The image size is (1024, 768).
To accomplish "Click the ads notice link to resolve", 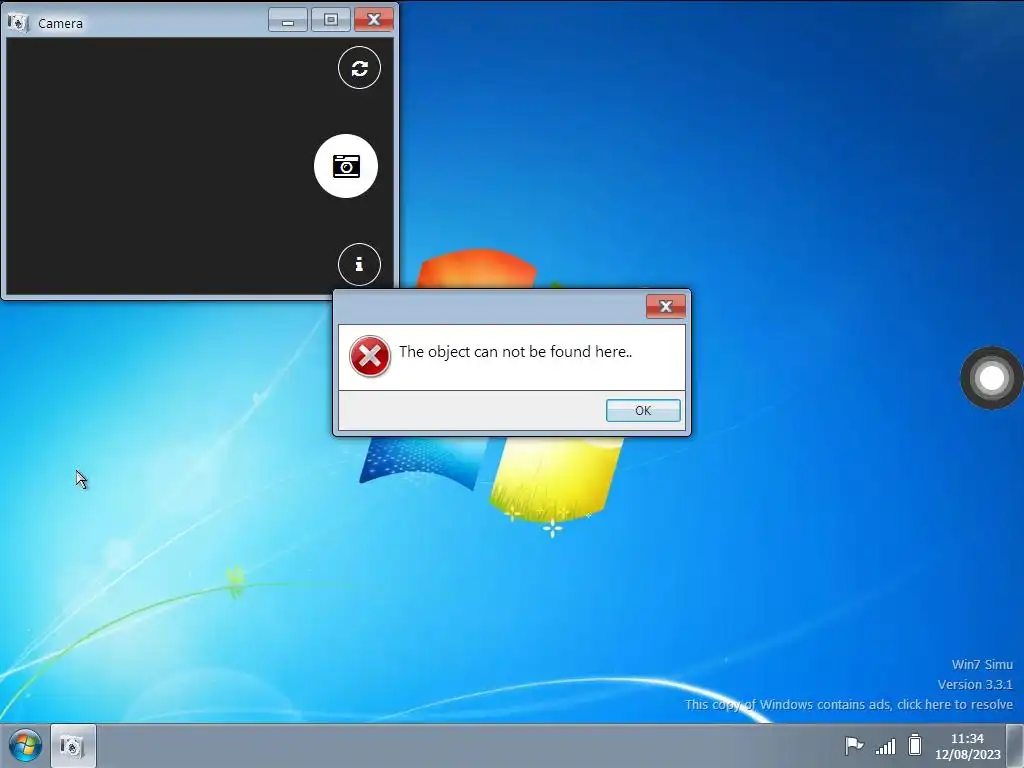I will point(848,705).
